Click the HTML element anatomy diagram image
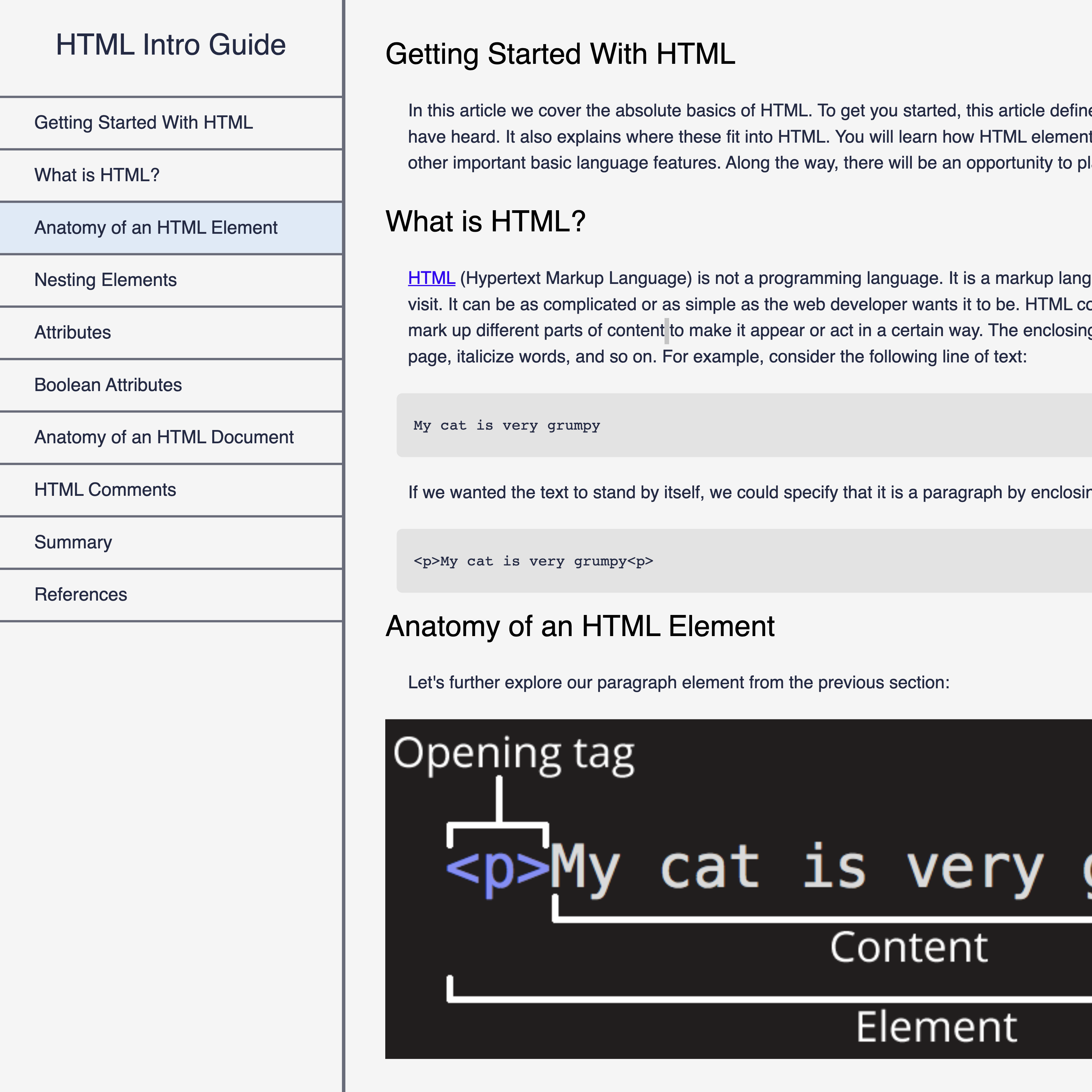1092x1092 pixels. point(738,889)
